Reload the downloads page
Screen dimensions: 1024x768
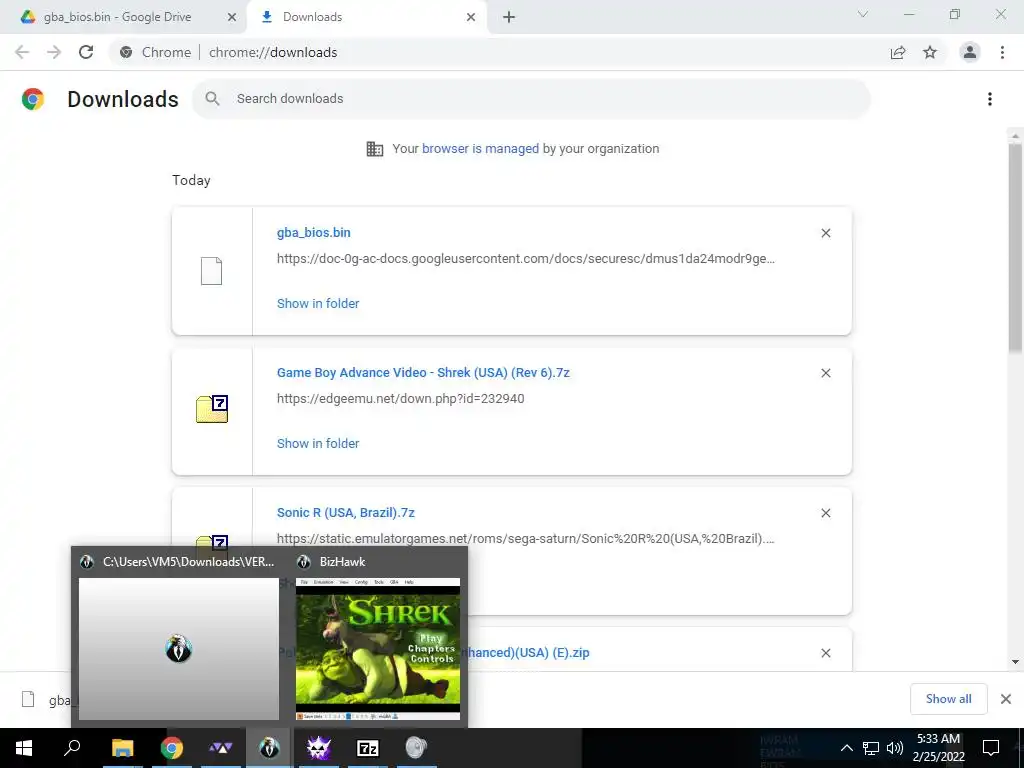(x=86, y=52)
